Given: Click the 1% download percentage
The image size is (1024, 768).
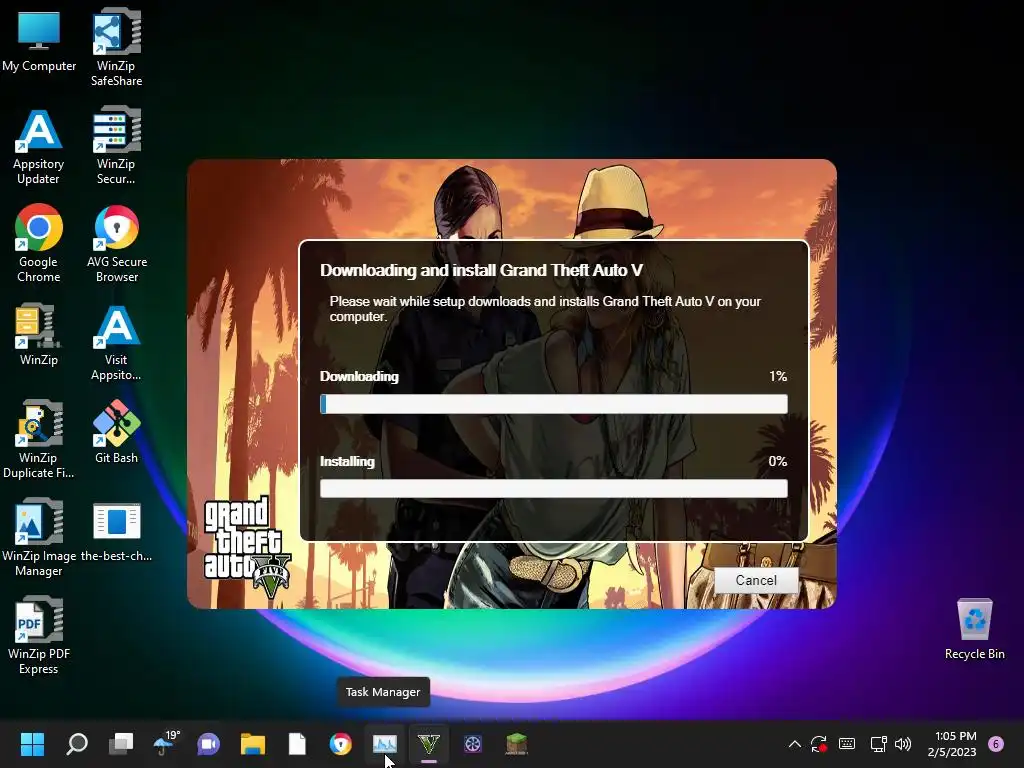Looking at the screenshot, I should (778, 376).
